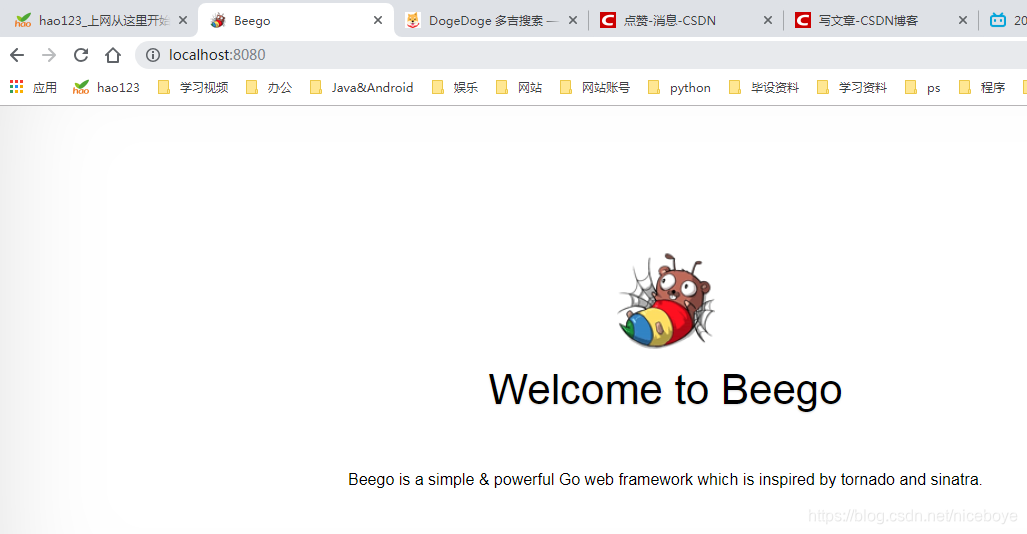Focus the localhost:8080 address bar

tap(580, 55)
